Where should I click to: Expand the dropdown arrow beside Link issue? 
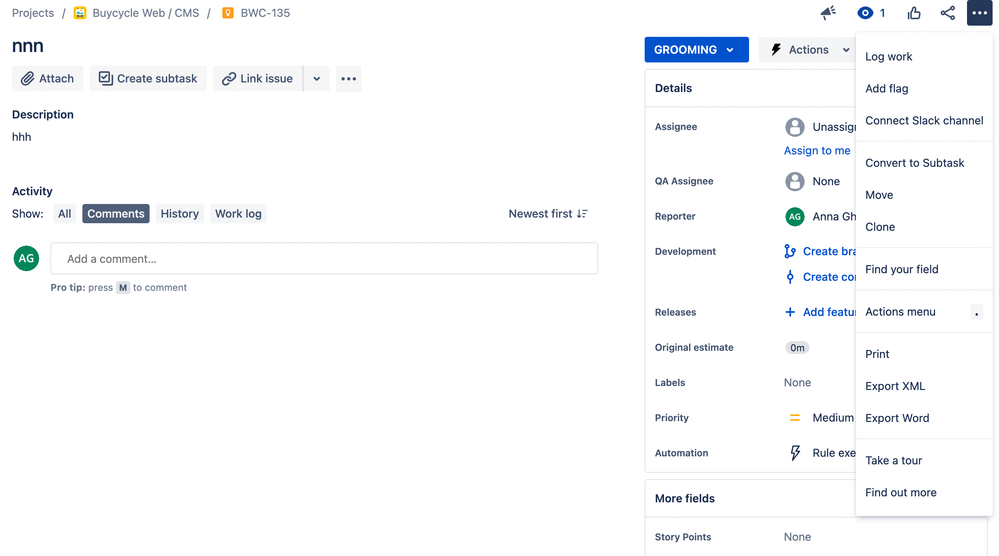(x=317, y=78)
